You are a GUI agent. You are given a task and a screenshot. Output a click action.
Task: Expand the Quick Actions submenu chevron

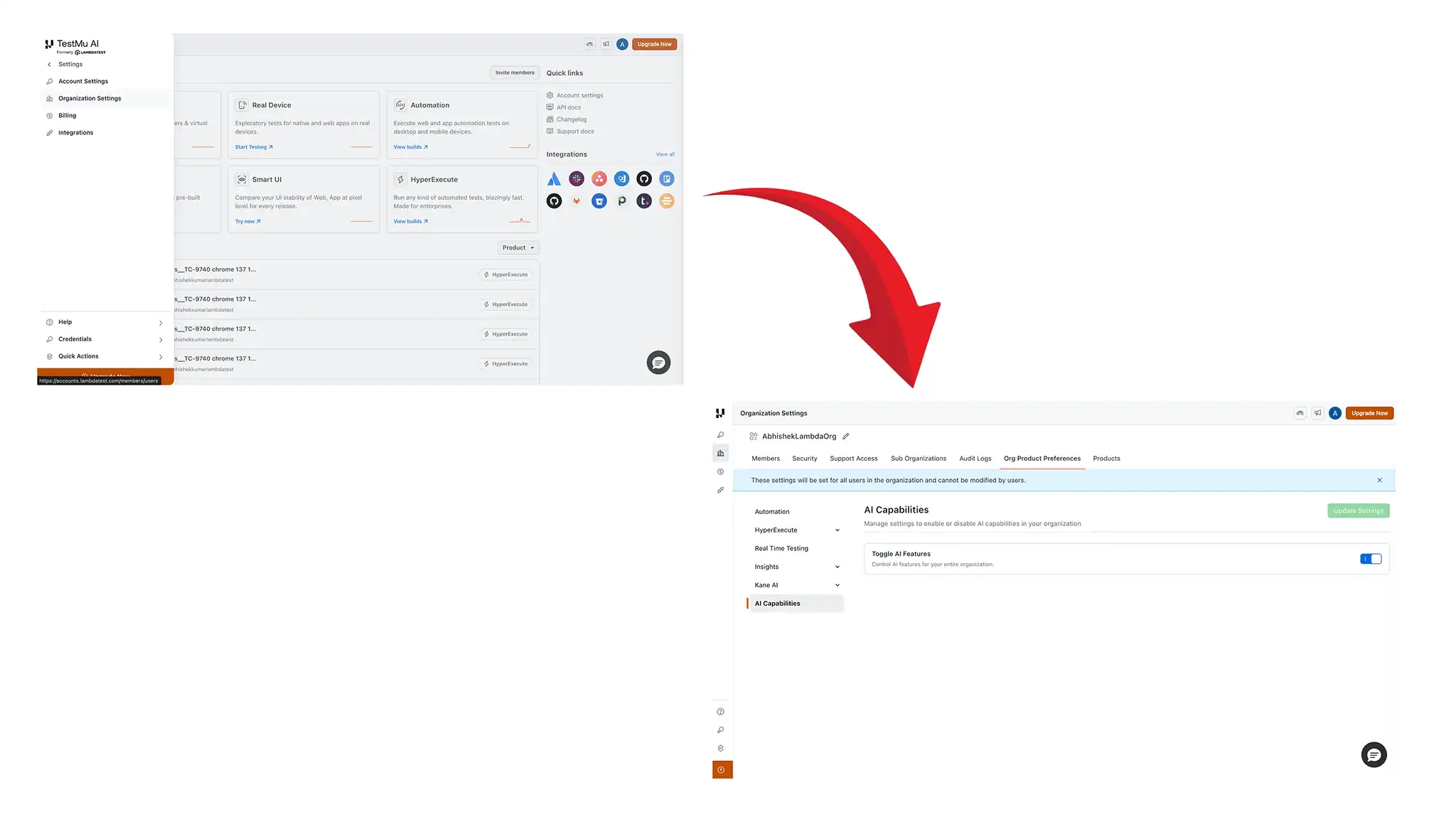(x=161, y=357)
